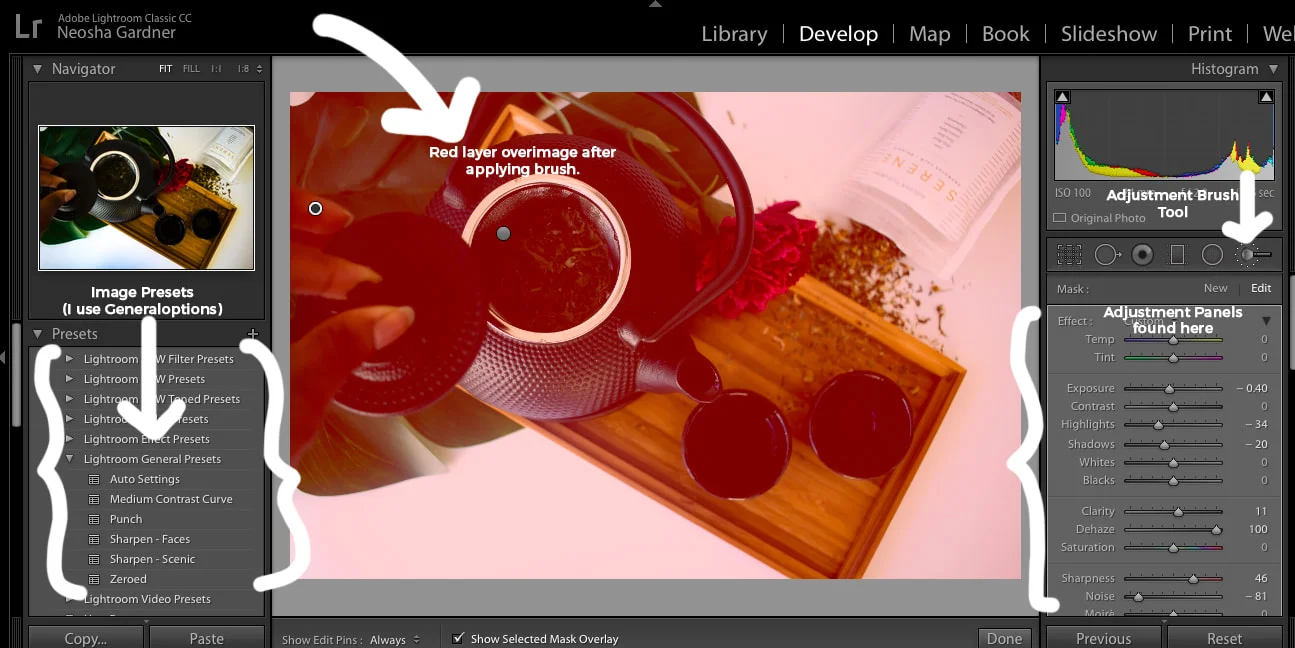
Task: Switch to the Develop module
Action: tap(838, 33)
